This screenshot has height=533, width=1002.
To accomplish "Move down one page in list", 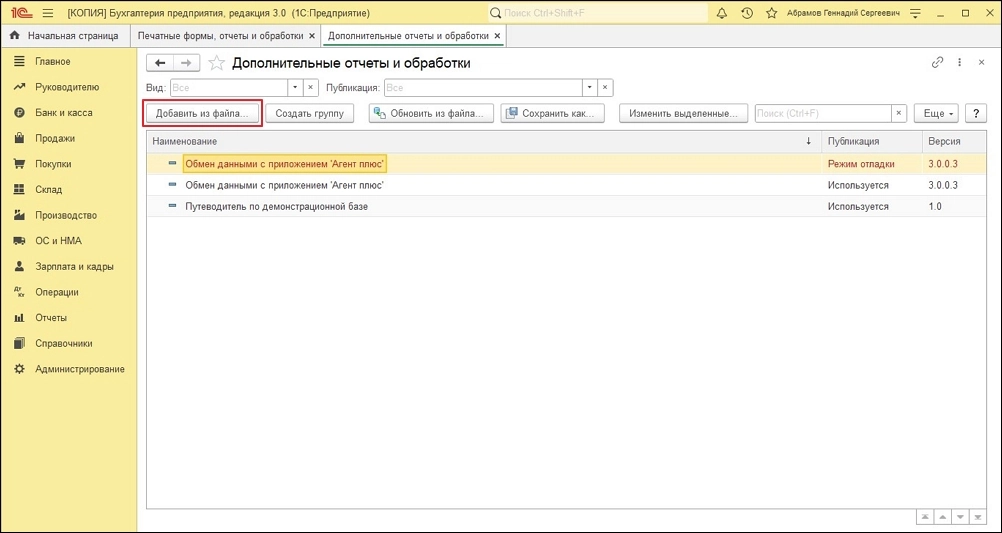I will coord(960,516).
